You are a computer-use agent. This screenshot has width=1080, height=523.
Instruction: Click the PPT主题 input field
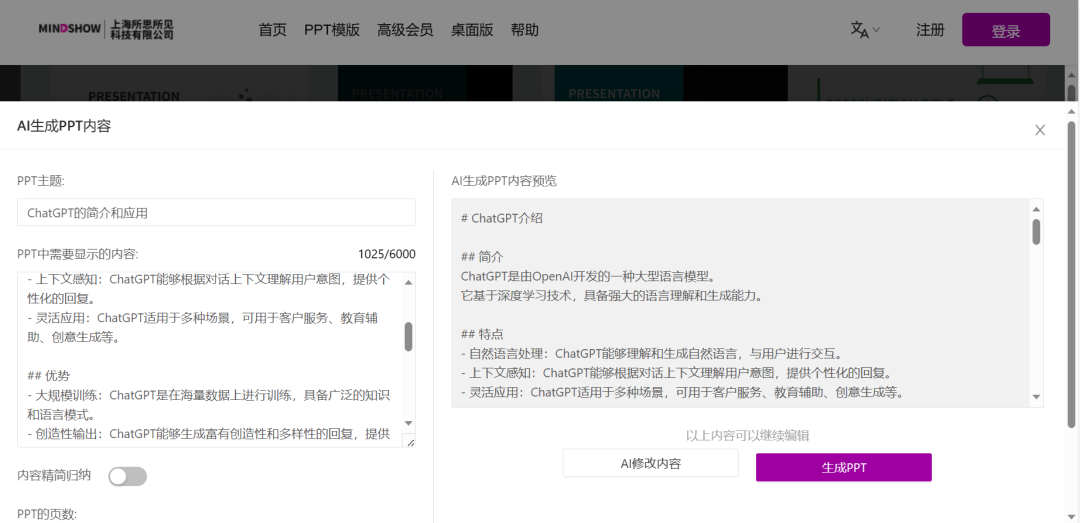(216, 213)
